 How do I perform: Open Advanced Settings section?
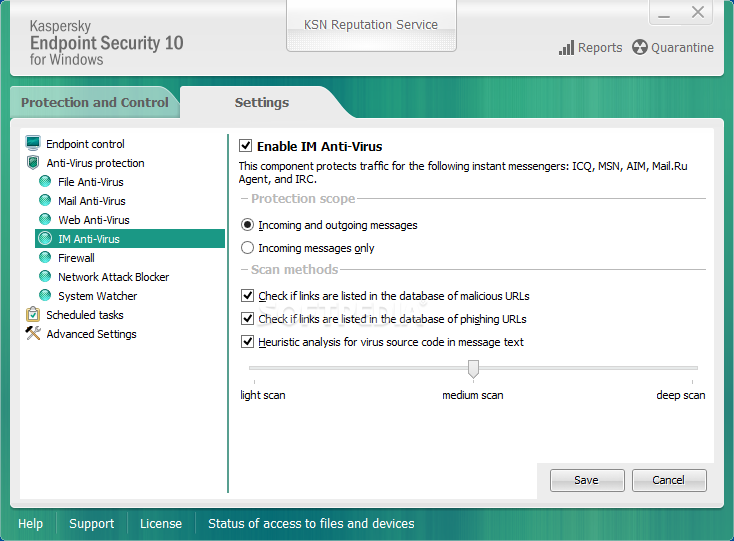[91, 334]
